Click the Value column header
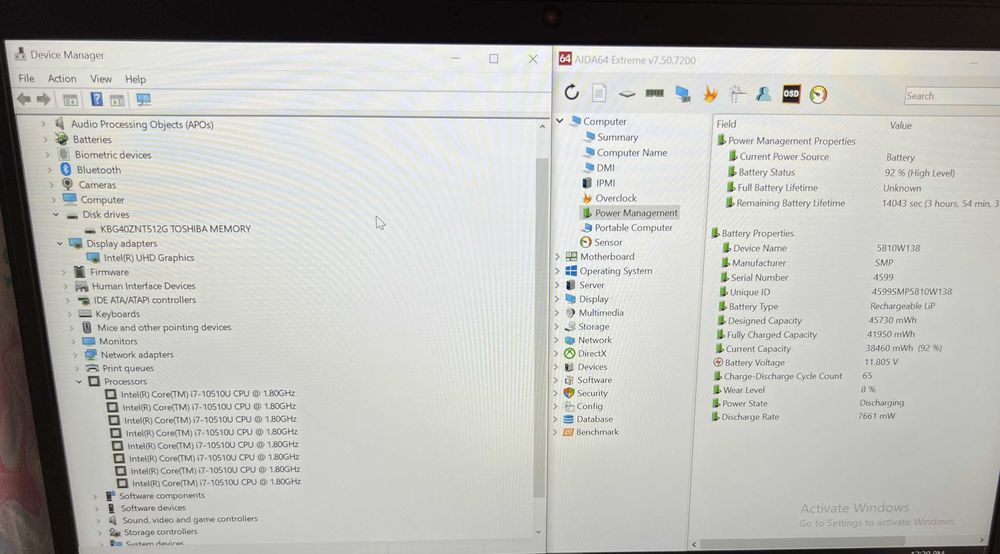The width and height of the screenshot is (1000, 554). tap(901, 126)
